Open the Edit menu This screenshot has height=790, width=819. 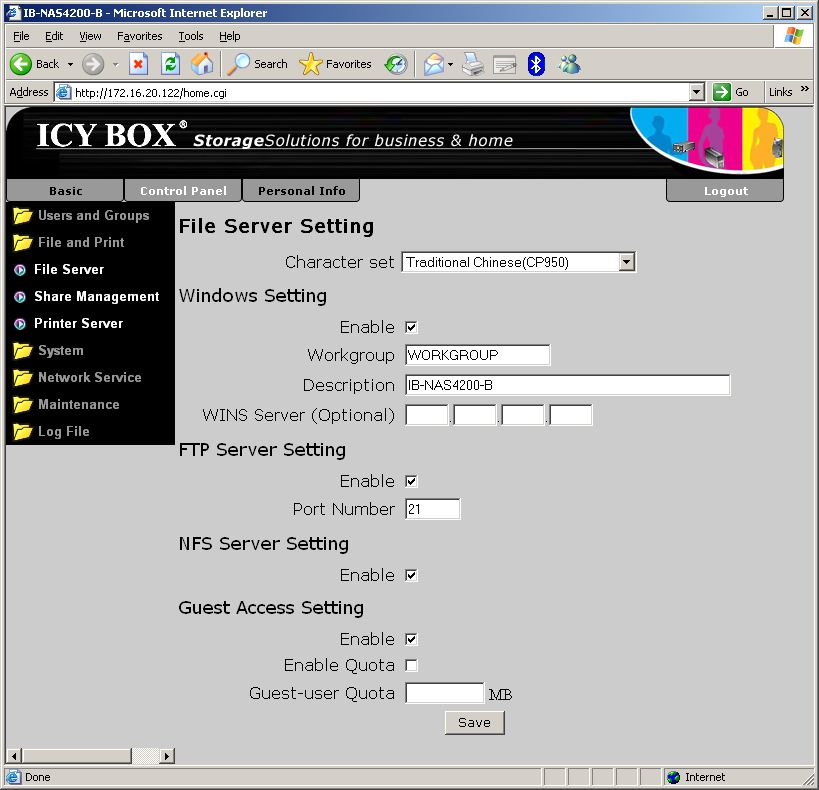click(x=54, y=36)
